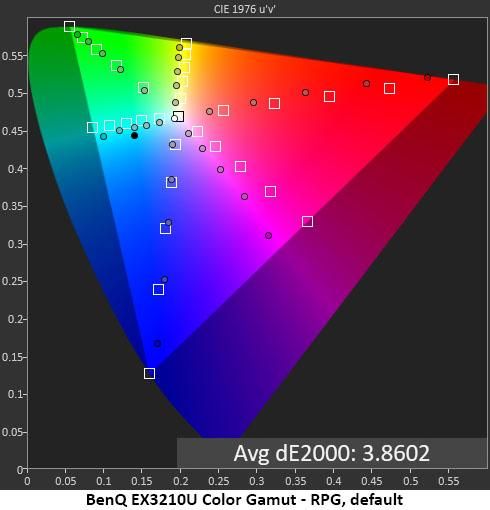Click the red primary target square marker

(453, 79)
